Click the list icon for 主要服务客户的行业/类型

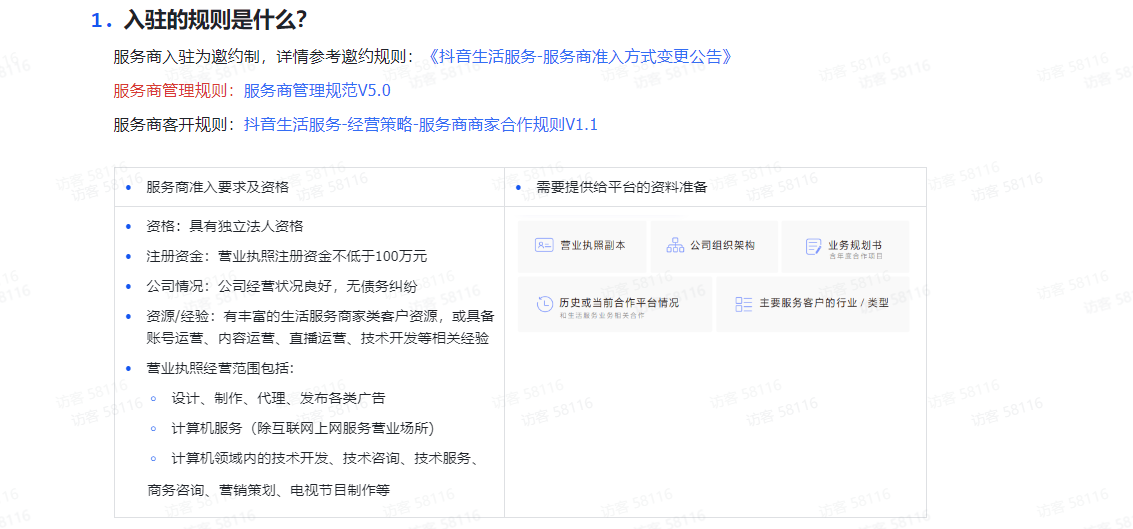pos(743,303)
